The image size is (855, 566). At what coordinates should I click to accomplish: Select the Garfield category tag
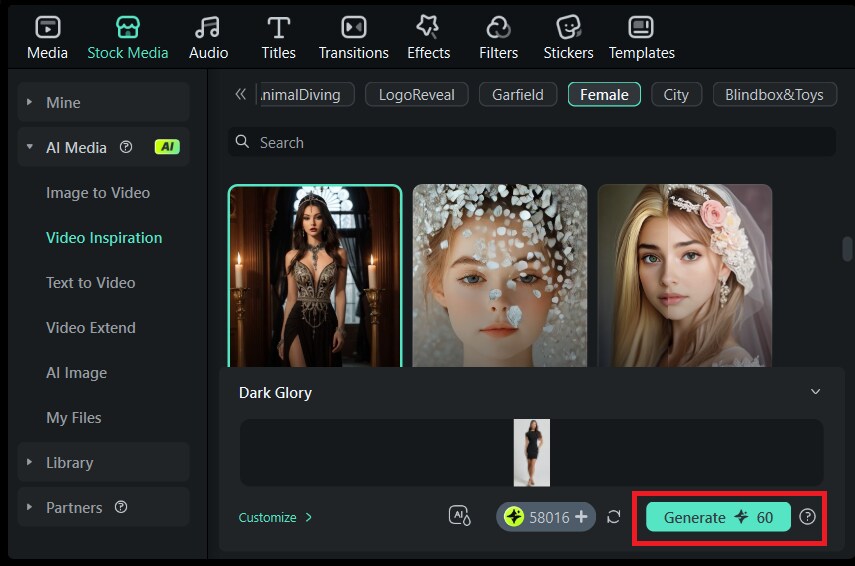pos(517,95)
